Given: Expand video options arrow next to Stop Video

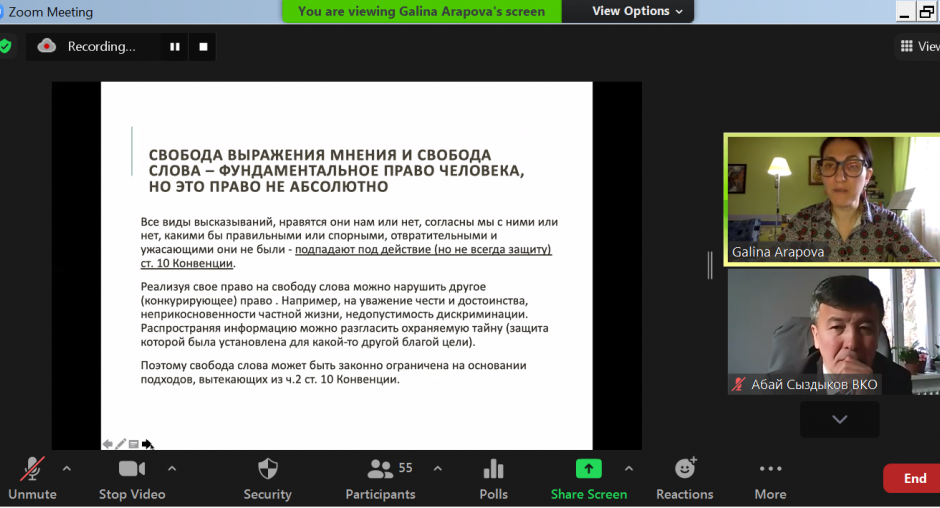Looking at the screenshot, I should coord(172,468).
